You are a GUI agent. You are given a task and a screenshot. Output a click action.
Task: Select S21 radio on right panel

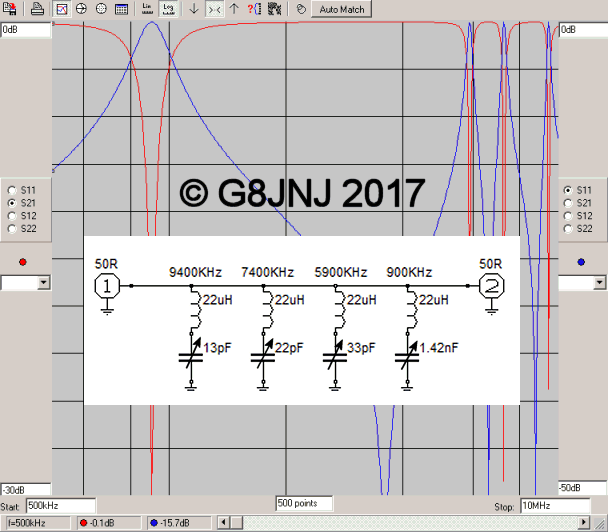click(x=568, y=202)
